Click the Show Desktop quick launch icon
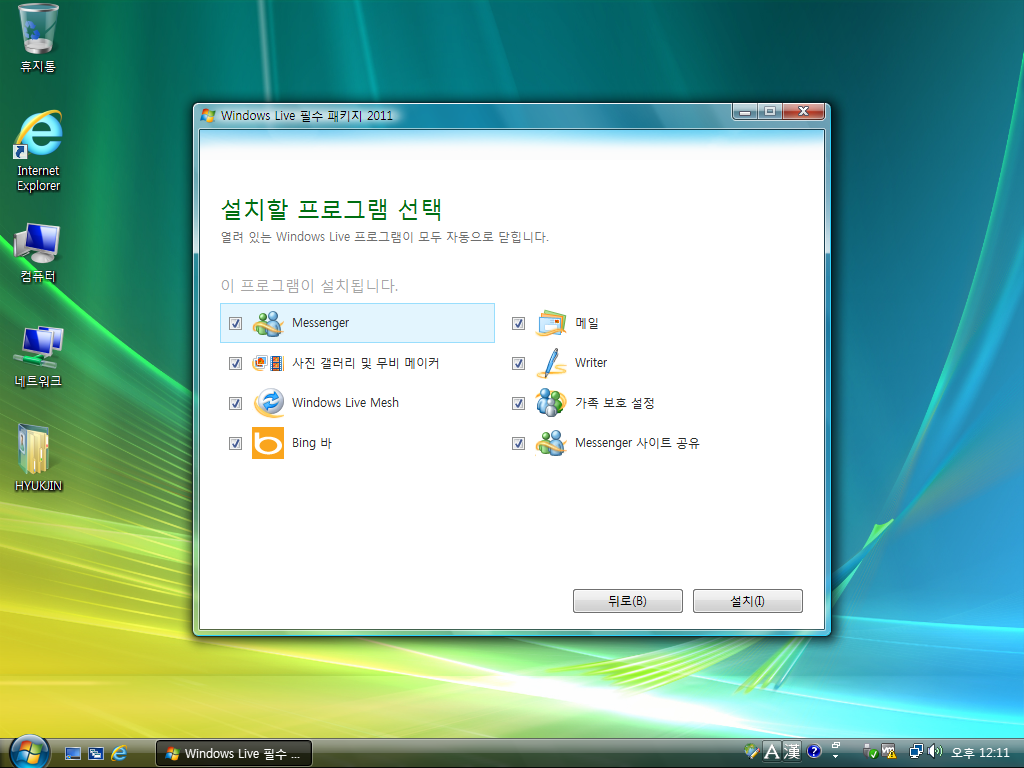Screen dimensions: 1024x768 coord(73,754)
